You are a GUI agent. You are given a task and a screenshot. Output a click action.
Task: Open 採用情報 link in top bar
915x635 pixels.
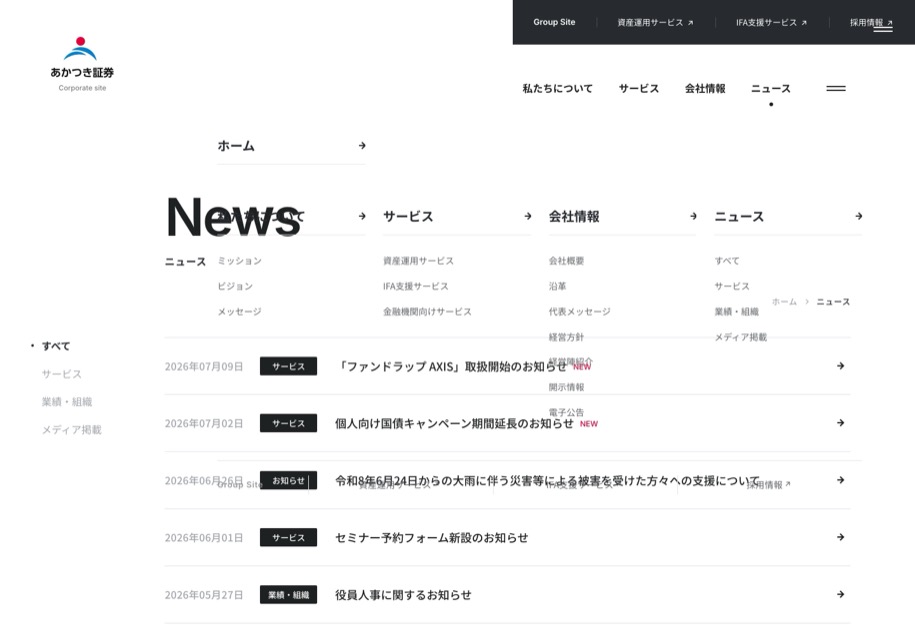coord(871,22)
